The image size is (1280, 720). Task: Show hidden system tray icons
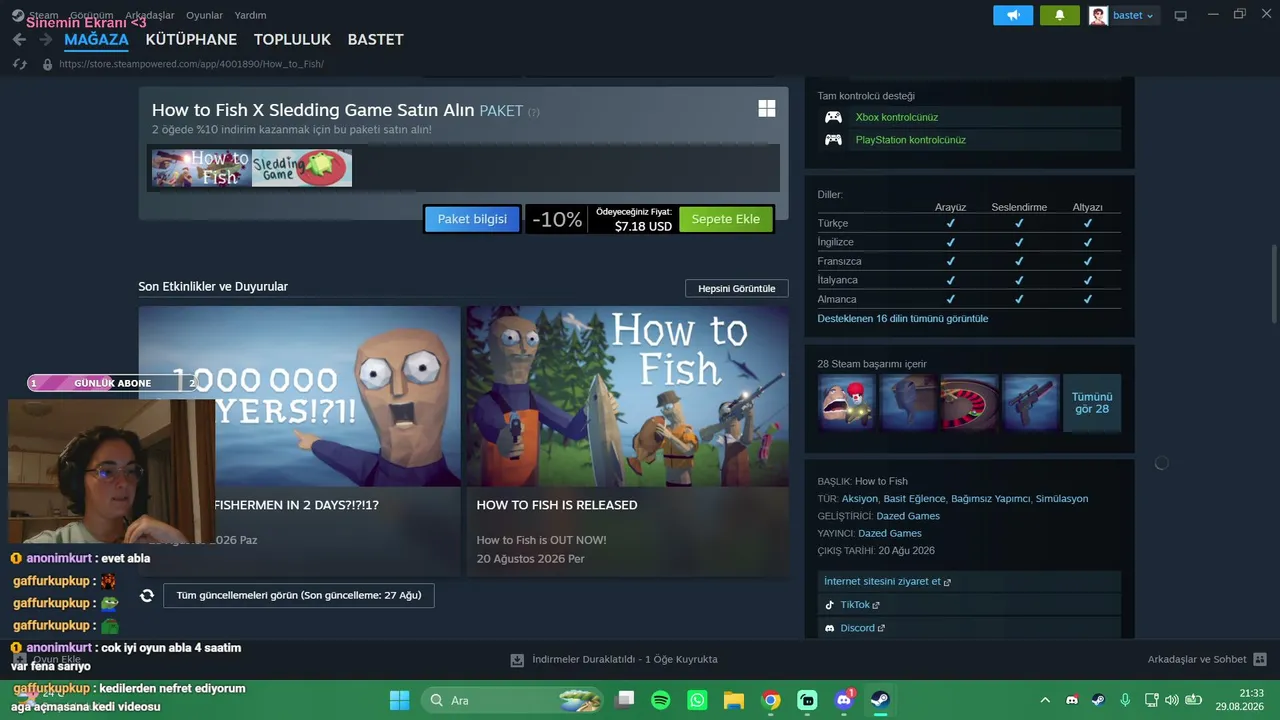tap(1045, 700)
